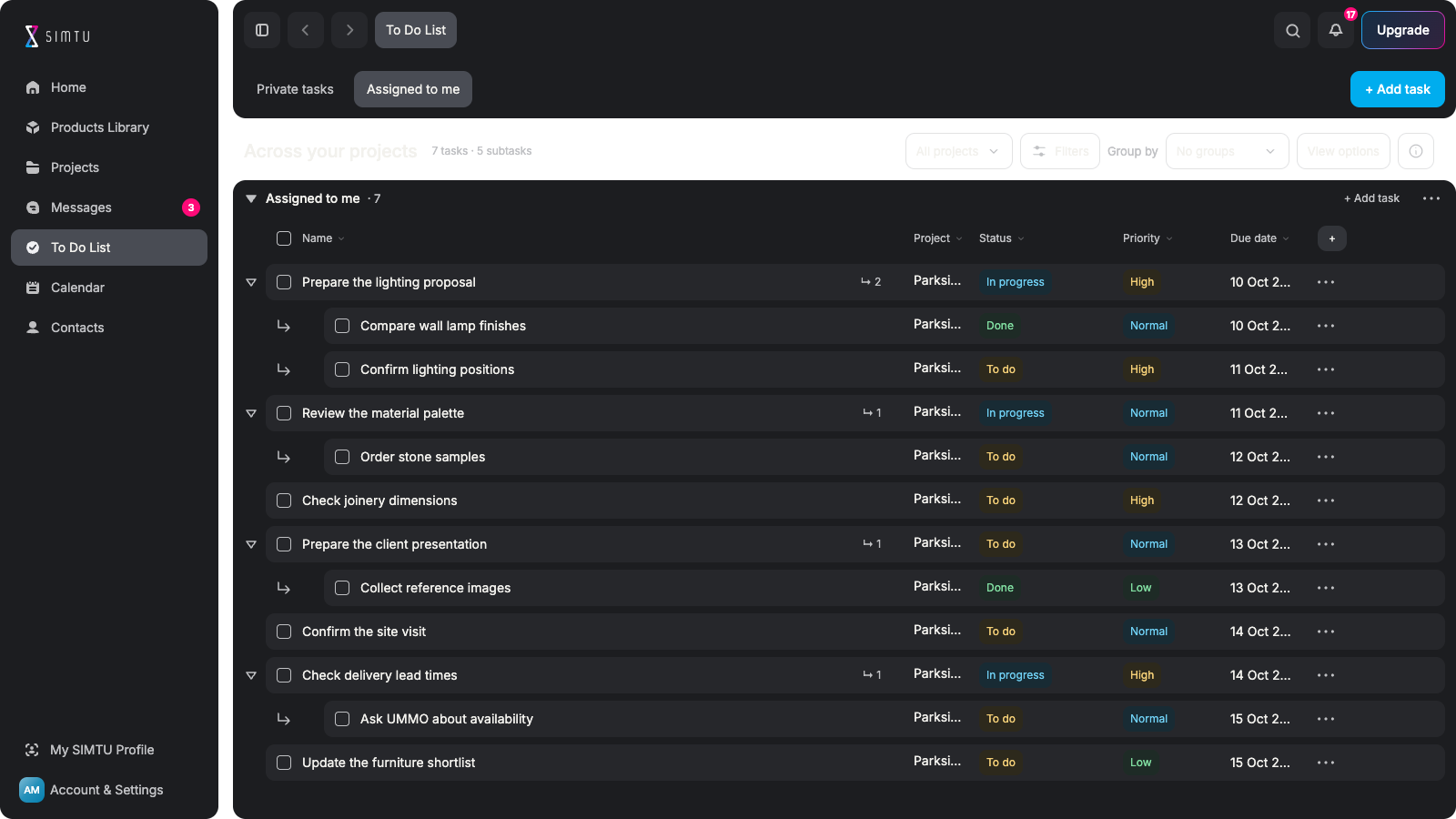Screen dimensions: 1456x819
Task: Open more options for Collect reference images
Action: tap(1326, 588)
